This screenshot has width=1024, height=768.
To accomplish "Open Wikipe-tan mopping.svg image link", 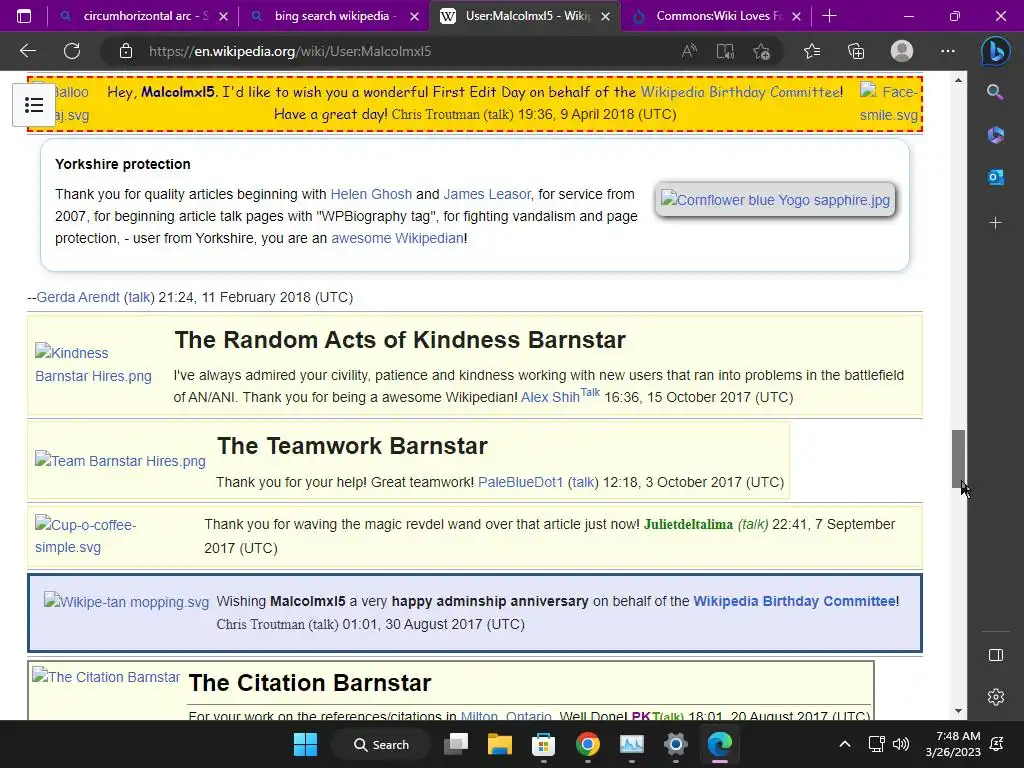I will pyautogui.click(x=127, y=601).
